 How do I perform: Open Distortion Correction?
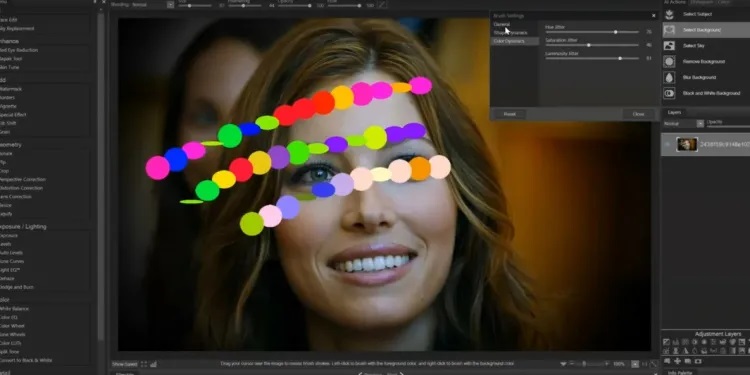pos(22,188)
